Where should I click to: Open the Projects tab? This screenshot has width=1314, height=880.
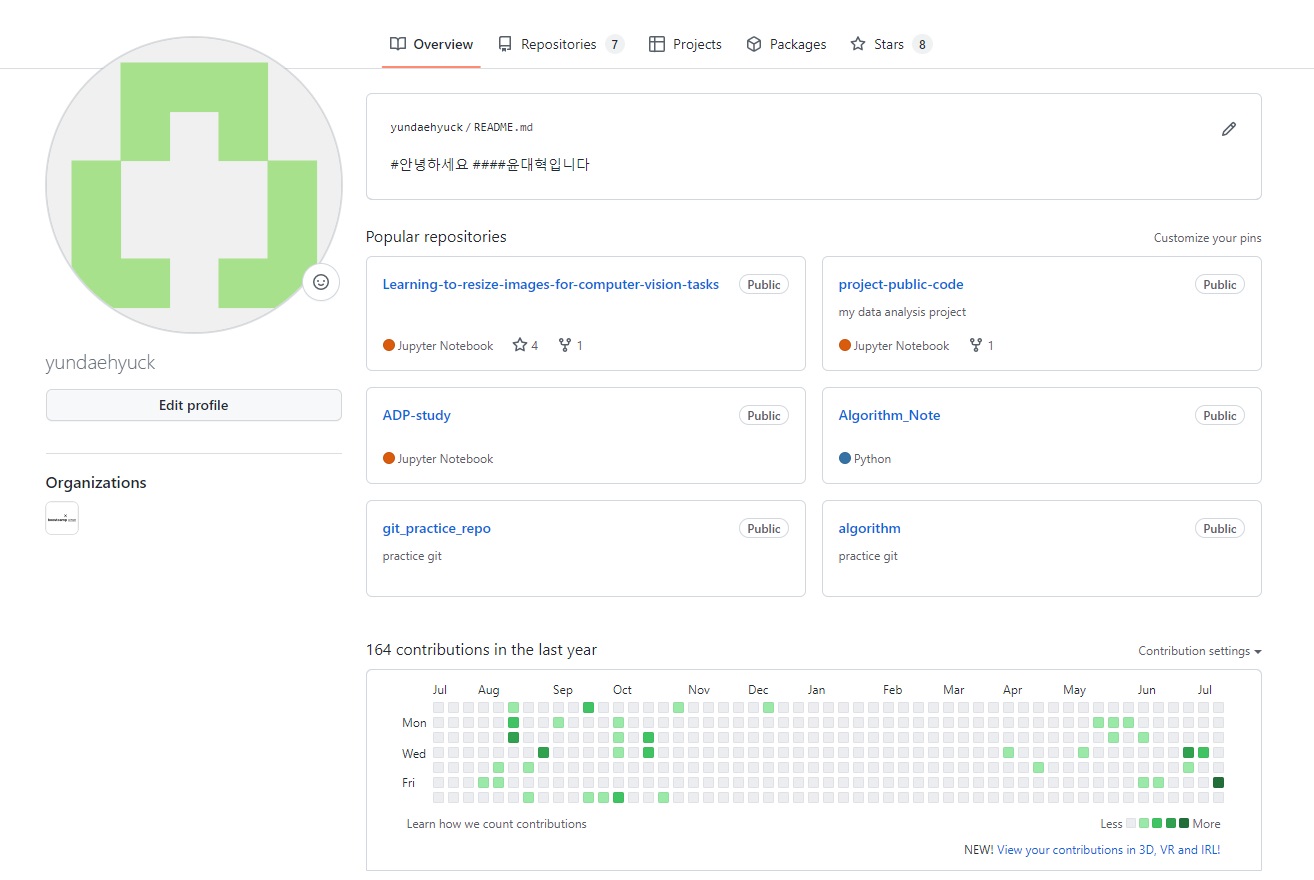(685, 44)
